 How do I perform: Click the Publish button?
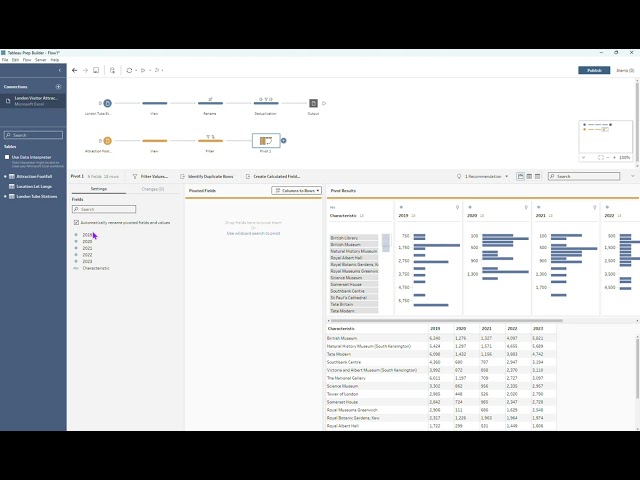pyautogui.click(x=594, y=70)
